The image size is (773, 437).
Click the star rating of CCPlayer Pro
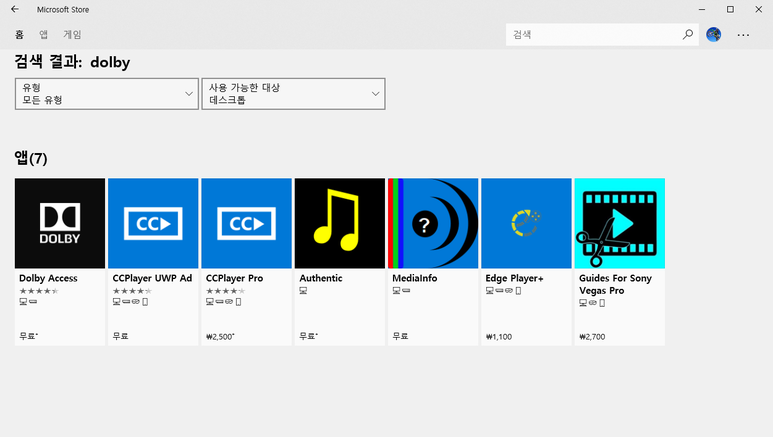point(225,291)
